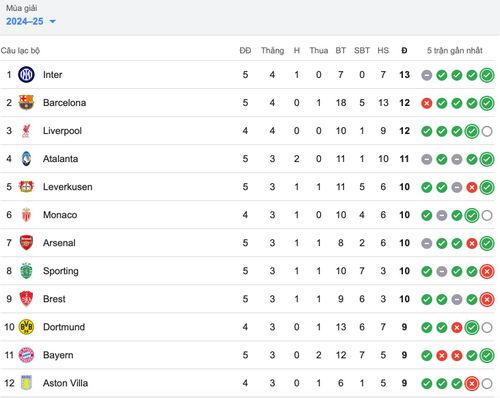Open the Leverkusen team link
Screen dimensions: 500x398
click(68, 187)
